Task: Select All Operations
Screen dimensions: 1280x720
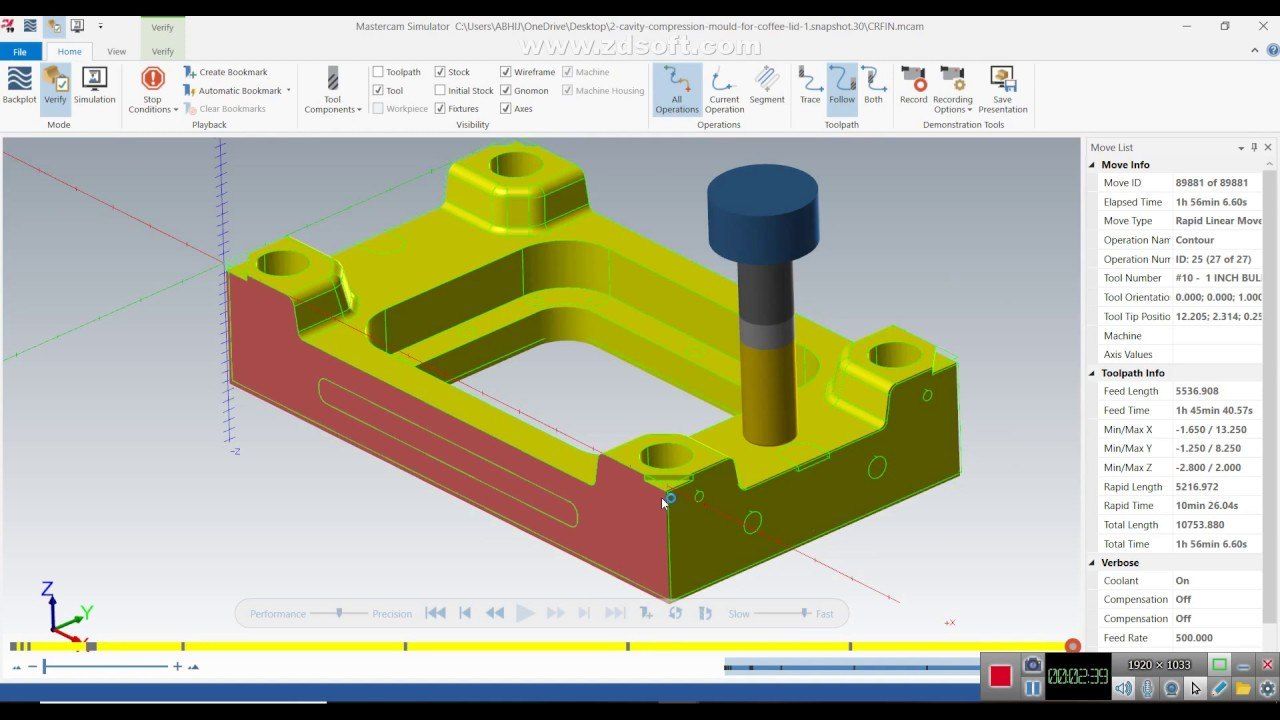Action: click(x=677, y=90)
